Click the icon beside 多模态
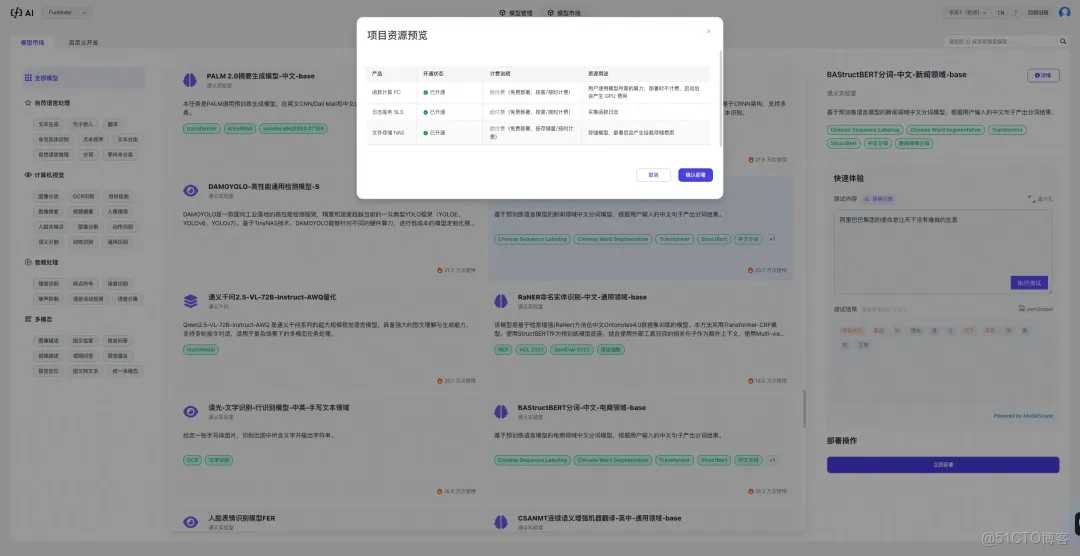The height and width of the screenshot is (556, 1080). tap(28, 319)
